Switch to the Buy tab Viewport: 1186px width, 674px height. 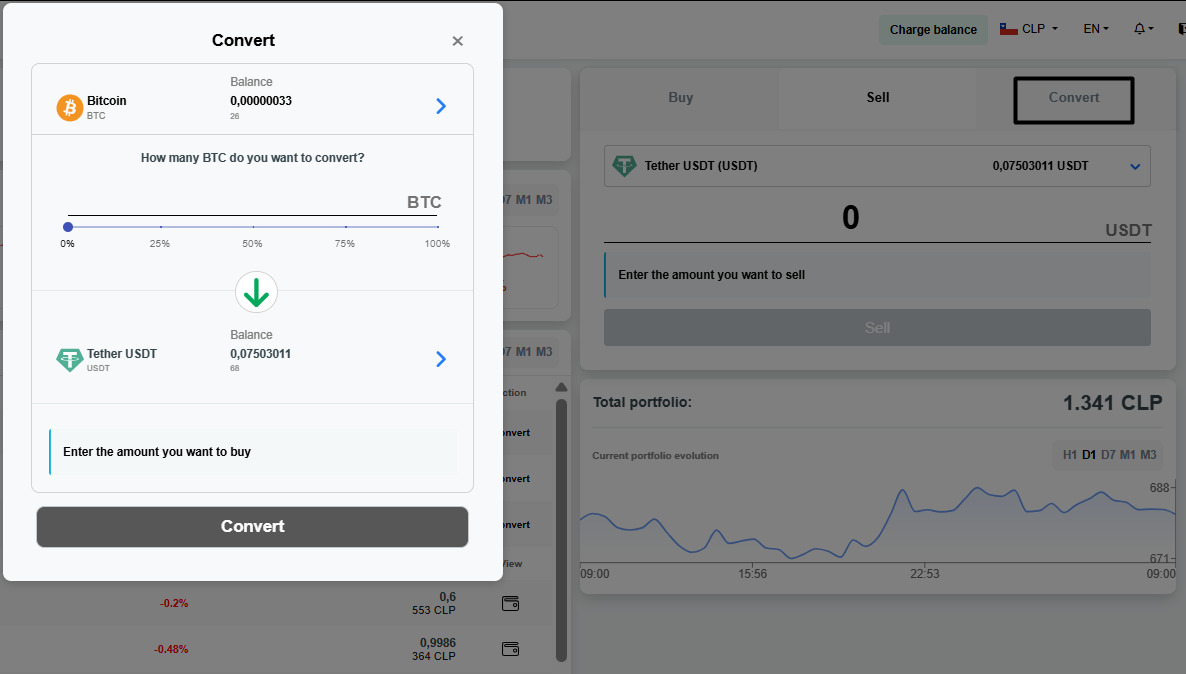(680, 98)
